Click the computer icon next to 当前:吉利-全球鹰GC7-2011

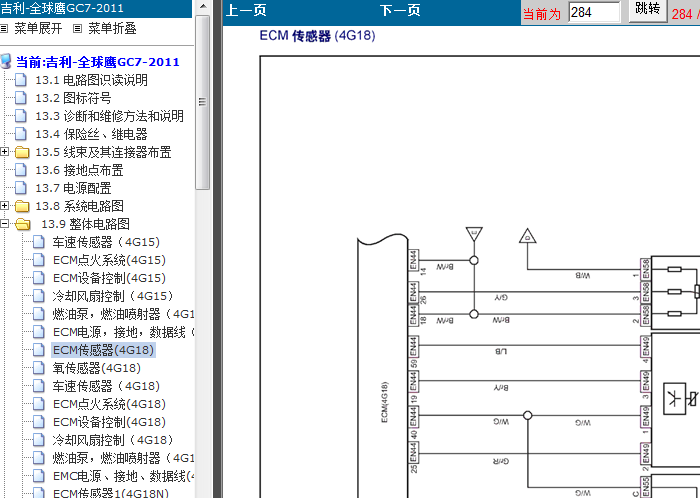6,62
